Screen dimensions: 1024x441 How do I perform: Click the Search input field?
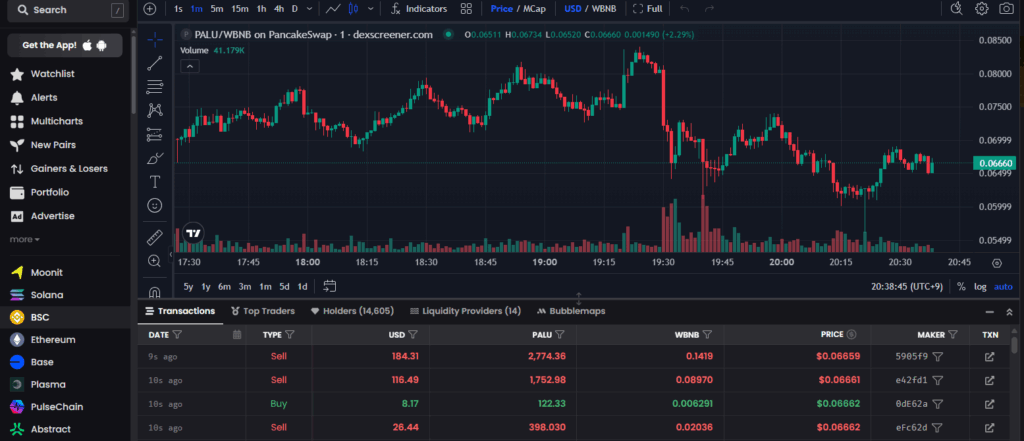click(x=60, y=10)
